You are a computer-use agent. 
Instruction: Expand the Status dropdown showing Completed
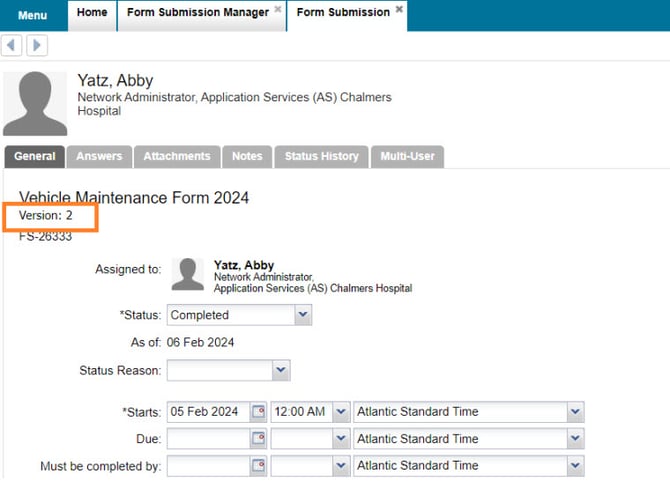tap(303, 315)
